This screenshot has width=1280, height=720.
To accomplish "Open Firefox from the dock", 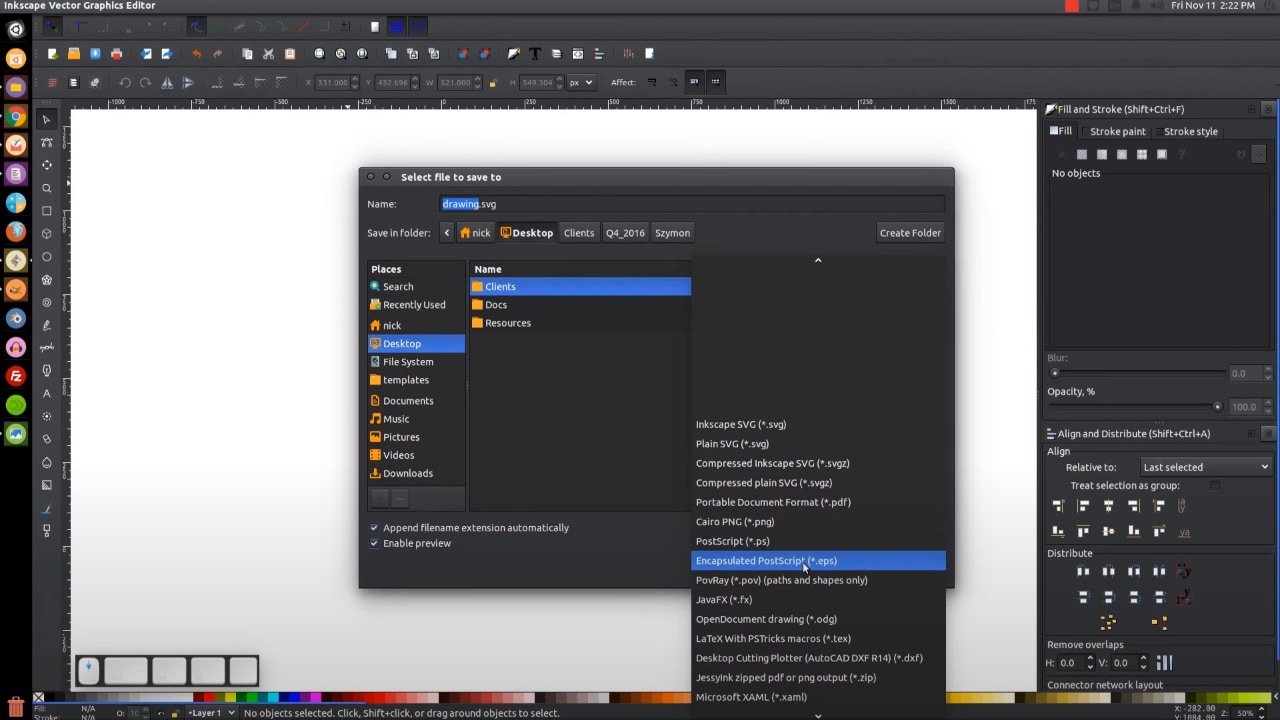I will pos(15,232).
